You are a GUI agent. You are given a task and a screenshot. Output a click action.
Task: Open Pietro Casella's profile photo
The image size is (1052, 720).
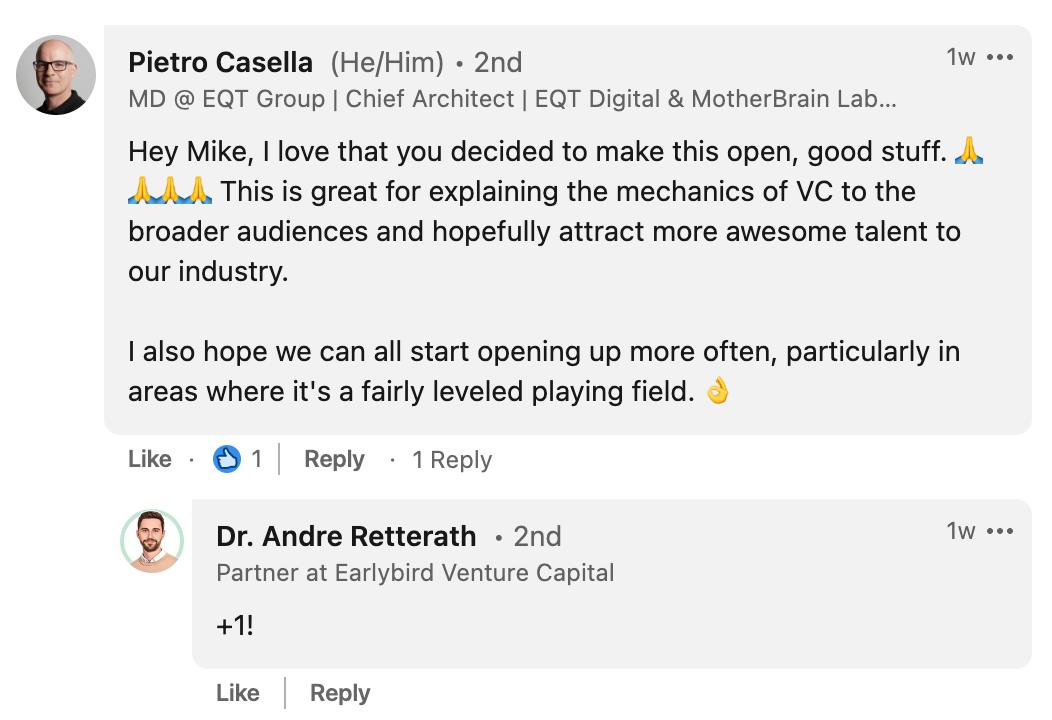pyautogui.click(x=56, y=74)
